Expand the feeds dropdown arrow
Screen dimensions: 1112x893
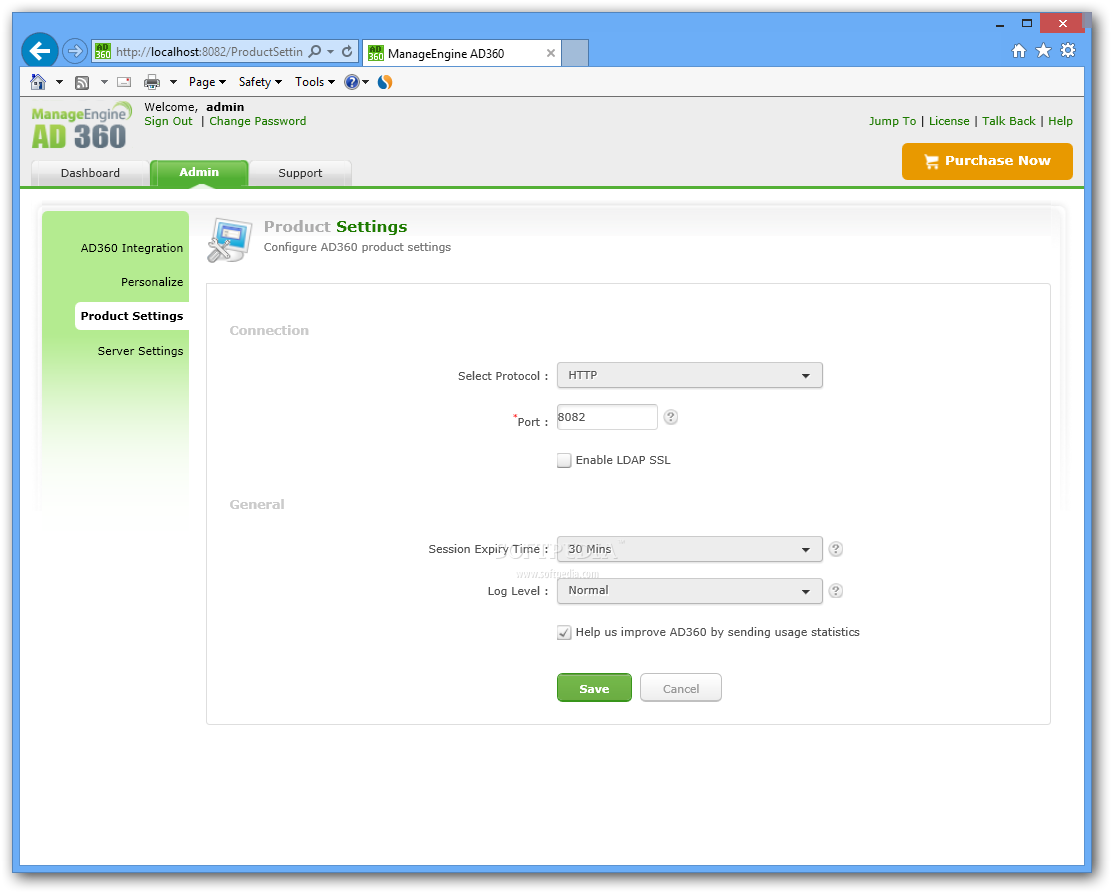104,82
